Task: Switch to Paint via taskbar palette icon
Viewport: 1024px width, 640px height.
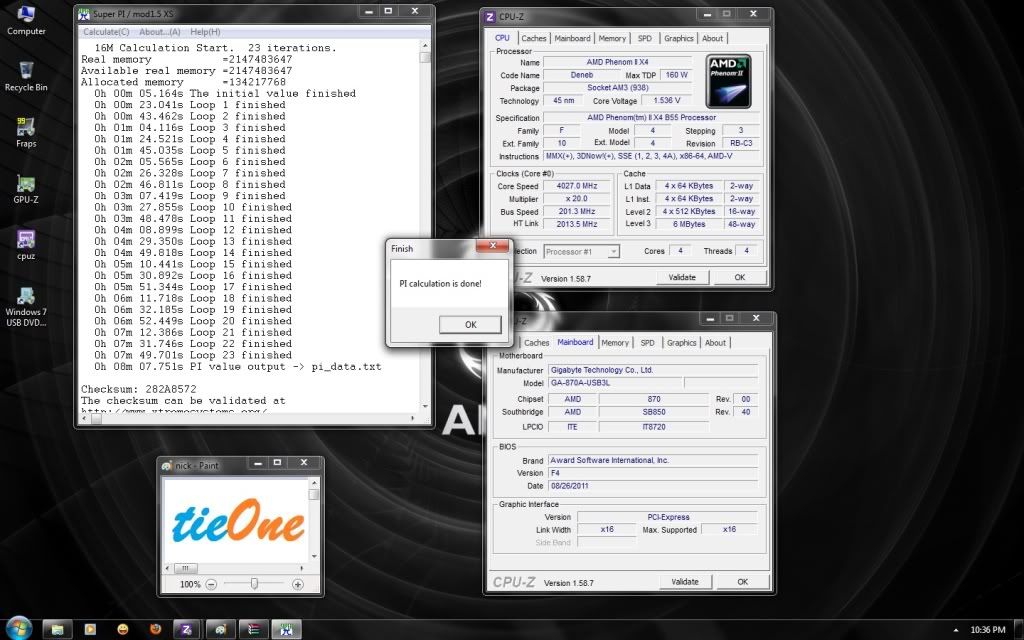Action: (x=221, y=629)
